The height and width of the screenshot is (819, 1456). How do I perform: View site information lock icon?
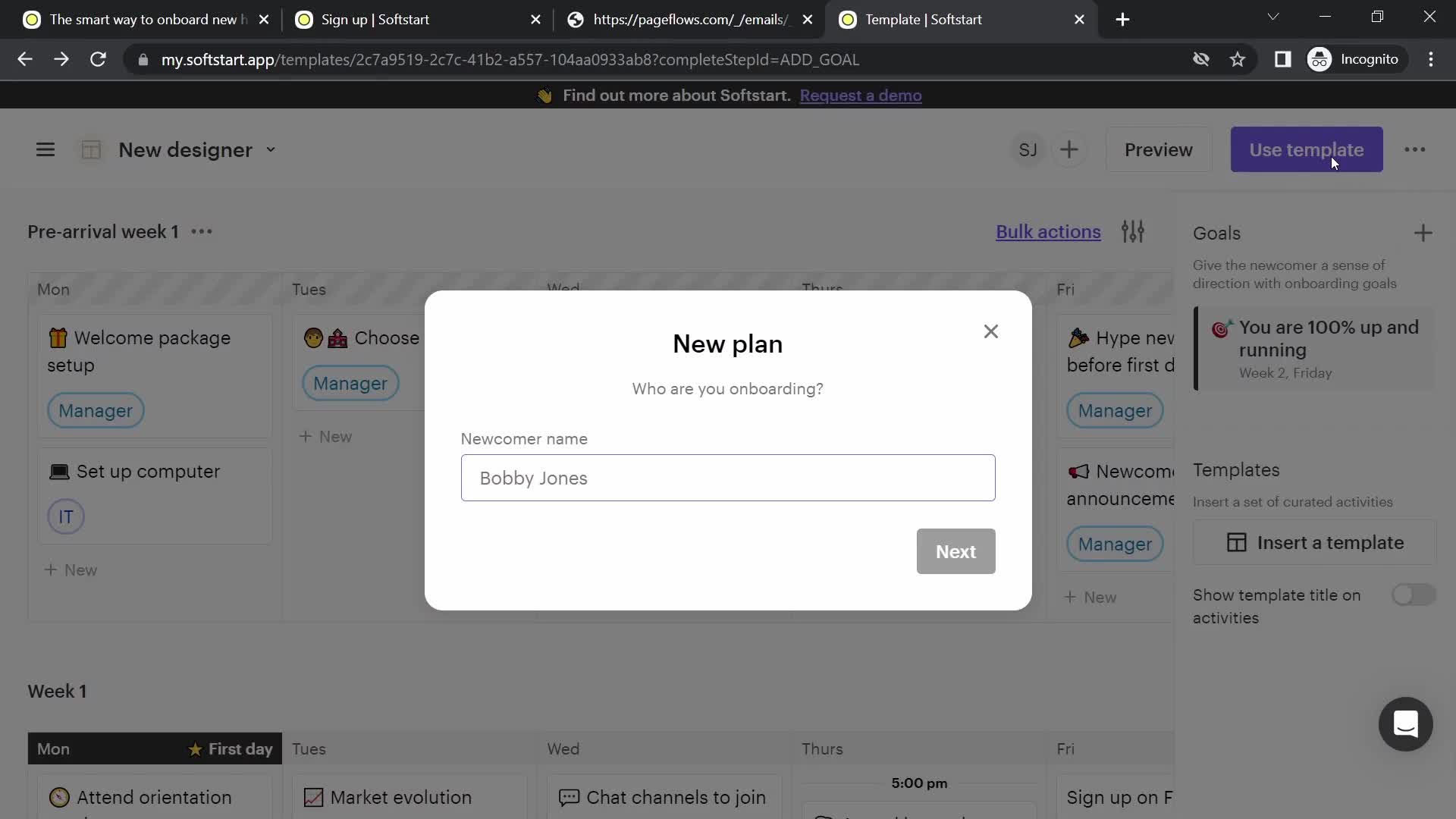coord(143,59)
